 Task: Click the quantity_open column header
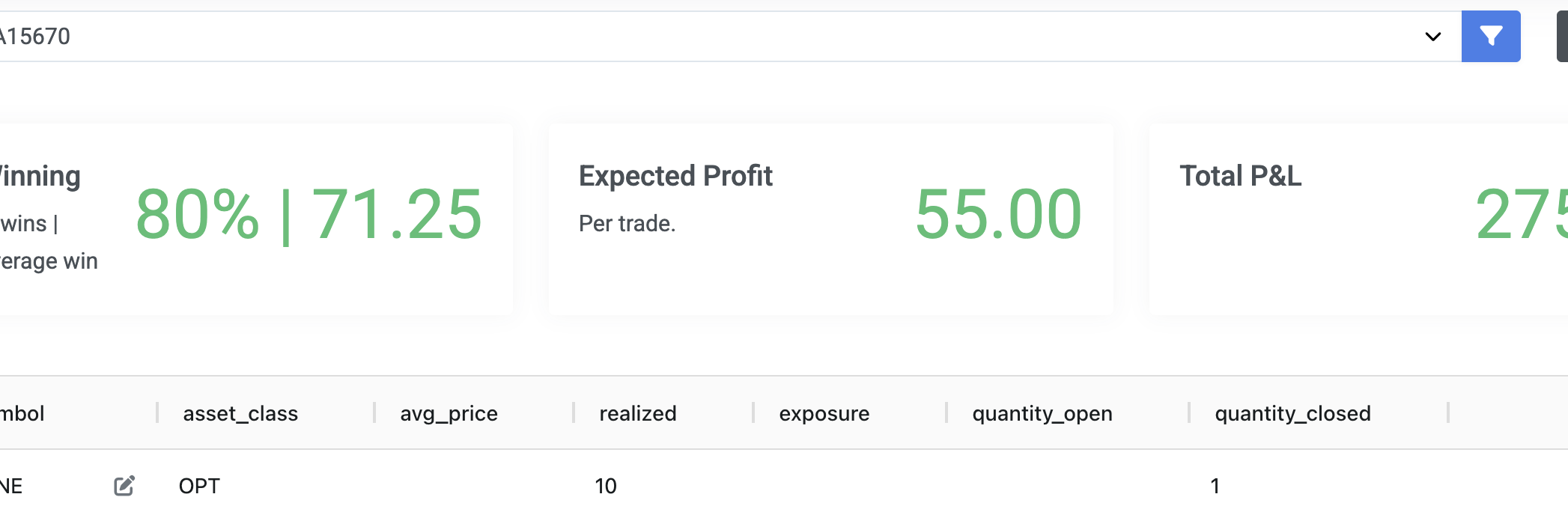tap(1042, 413)
